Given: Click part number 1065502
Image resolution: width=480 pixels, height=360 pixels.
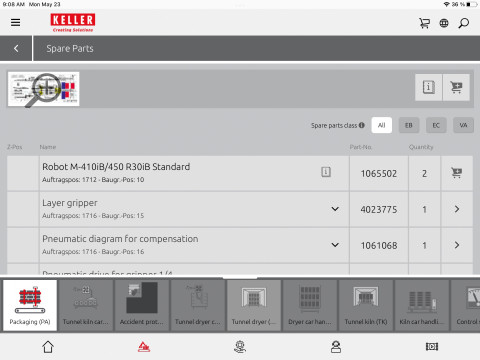Looking at the screenshot, I should (379, 174).
